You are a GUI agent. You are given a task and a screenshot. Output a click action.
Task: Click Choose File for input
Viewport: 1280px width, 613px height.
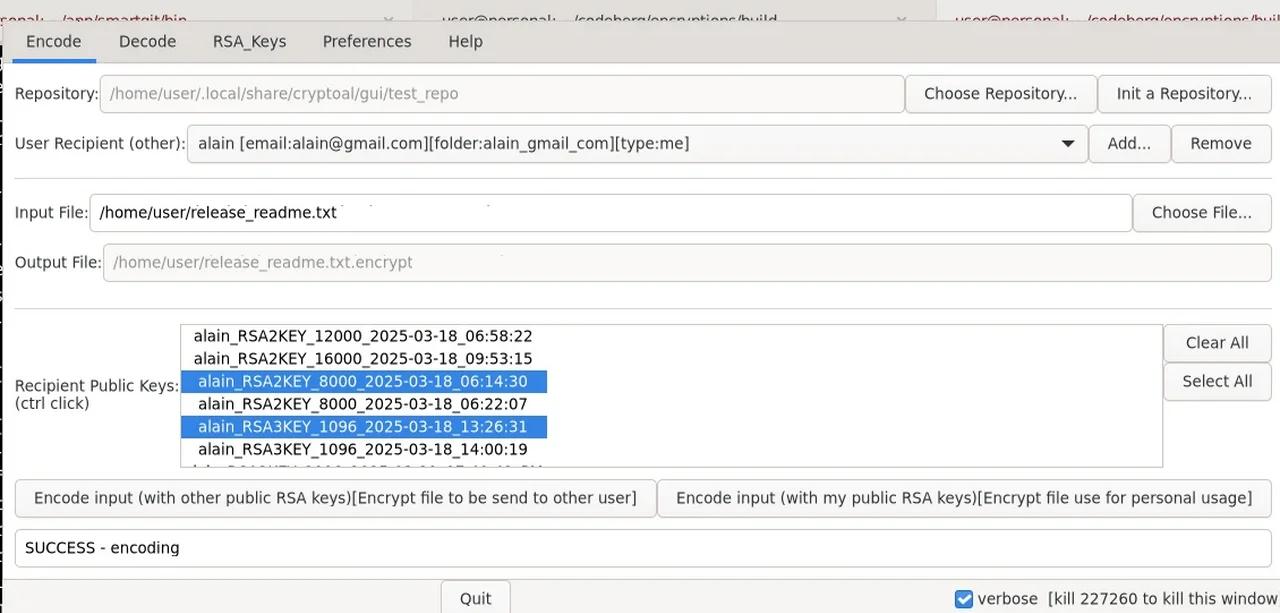pyautogui.click(x=1202, y=212)
